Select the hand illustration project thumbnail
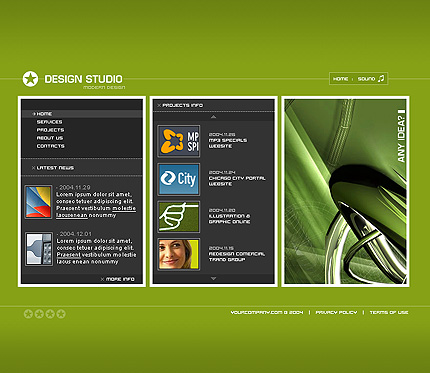The image size is (430, 373). [179, 217]
